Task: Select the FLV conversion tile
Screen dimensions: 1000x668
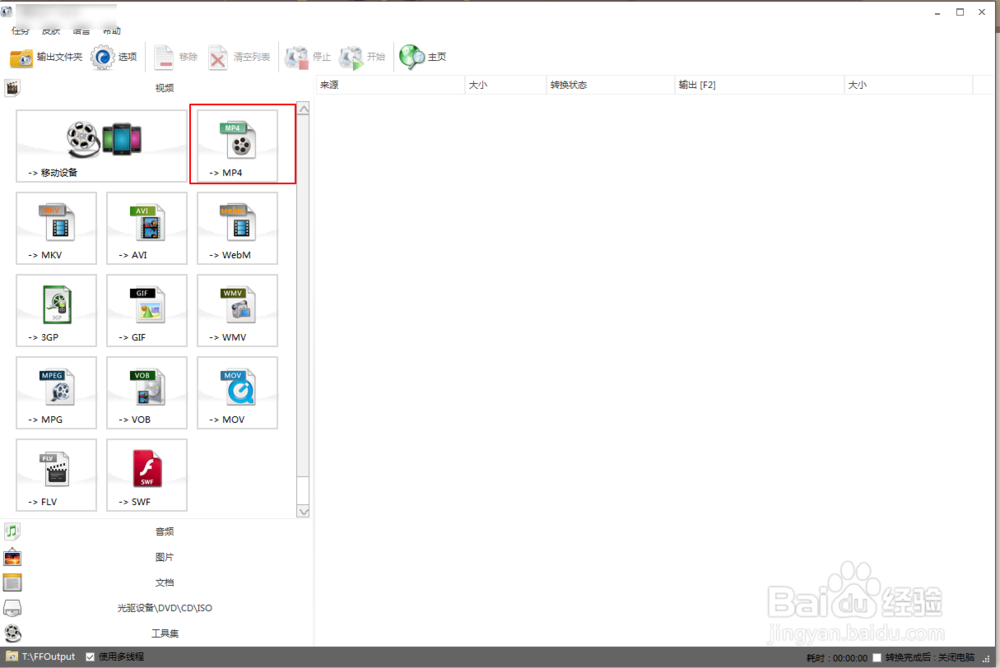Action: pos(56,475)
